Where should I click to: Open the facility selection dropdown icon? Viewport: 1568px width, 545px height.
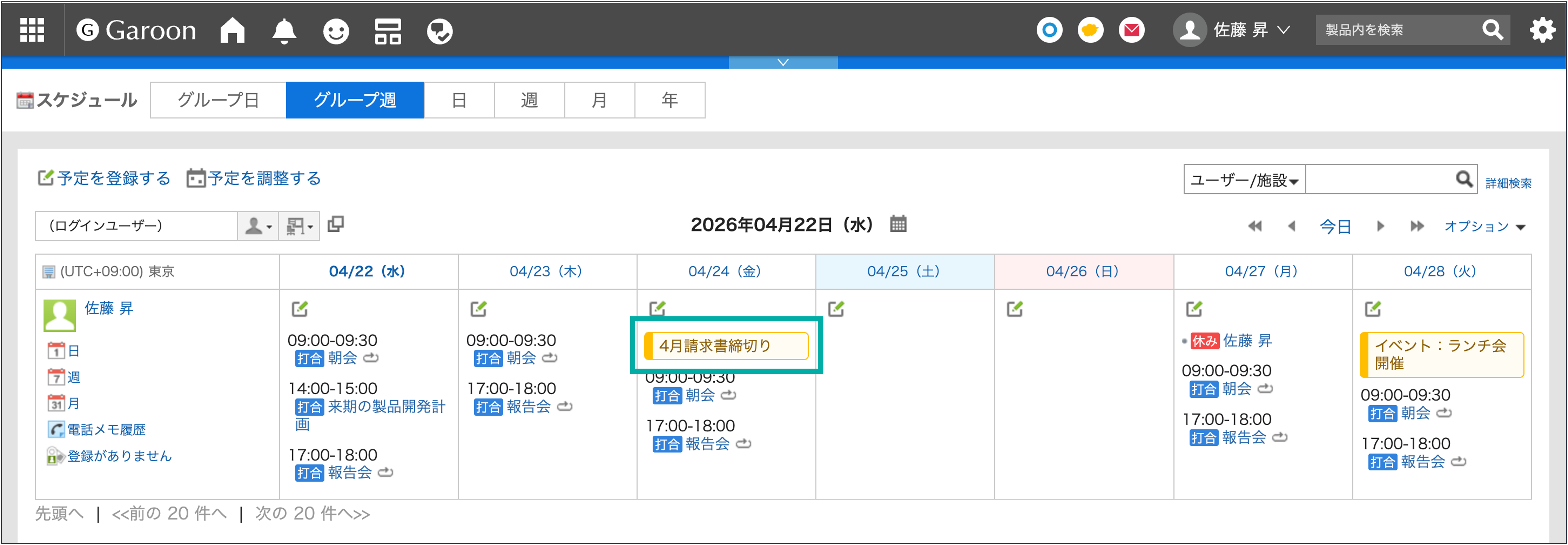[299, 226]
